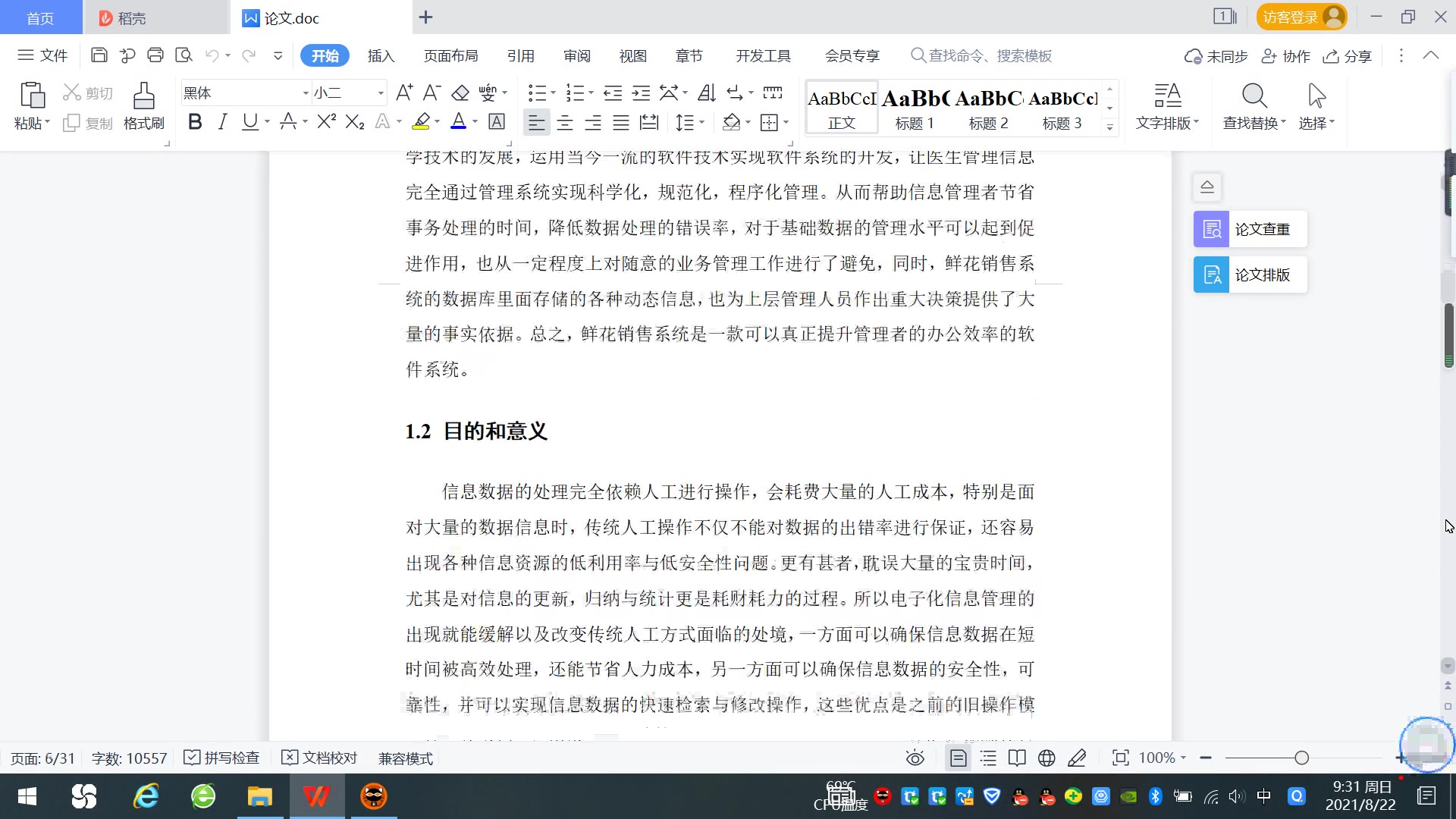
Task: Toggle Bold formatting
Action: click(195, 121)
